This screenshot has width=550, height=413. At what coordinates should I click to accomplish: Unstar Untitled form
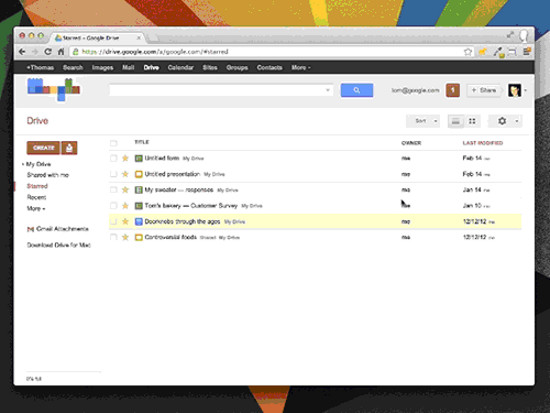125,158
